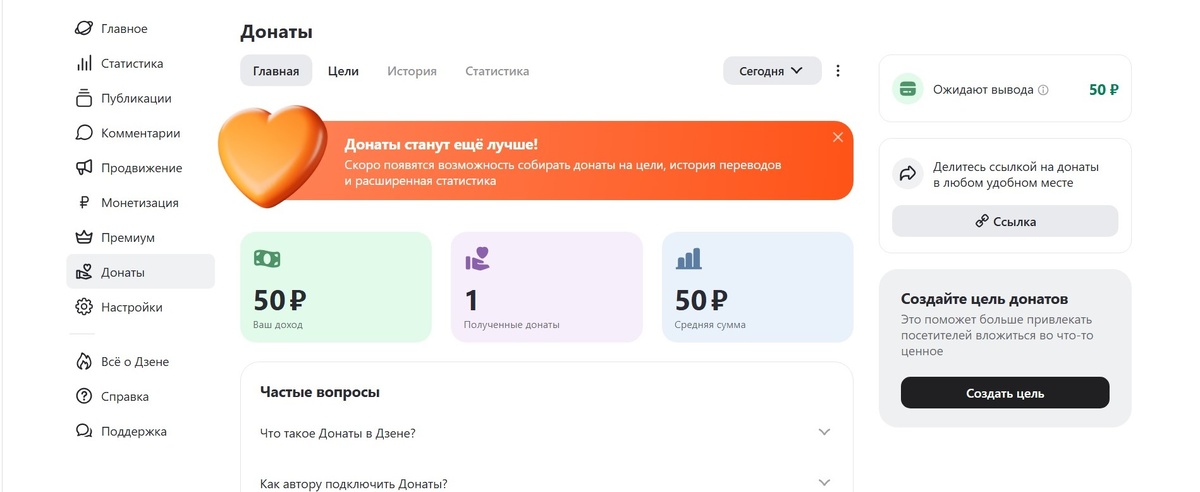Click the green wallet icon in Ожидают вывода

[908, 89]
